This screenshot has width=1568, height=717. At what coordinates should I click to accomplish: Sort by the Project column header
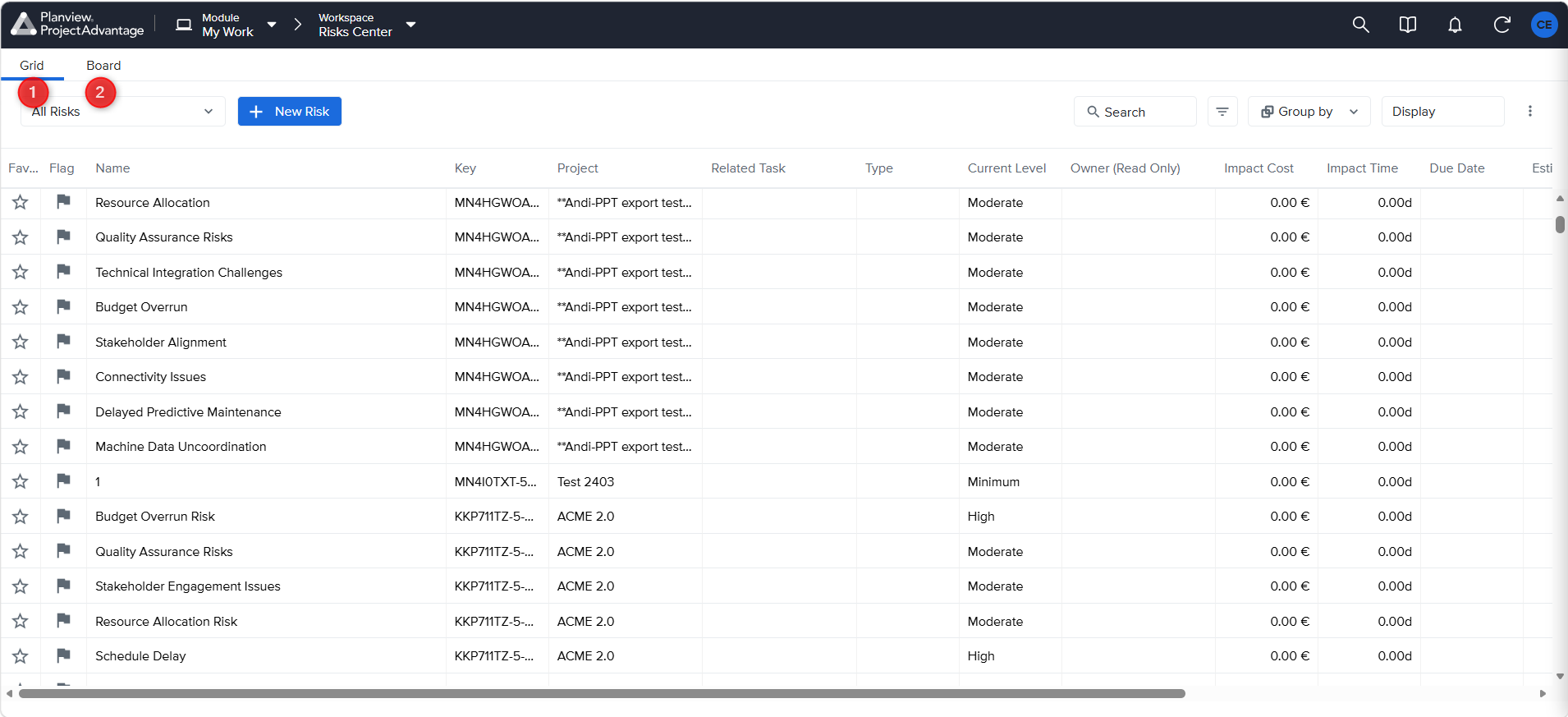578,168
